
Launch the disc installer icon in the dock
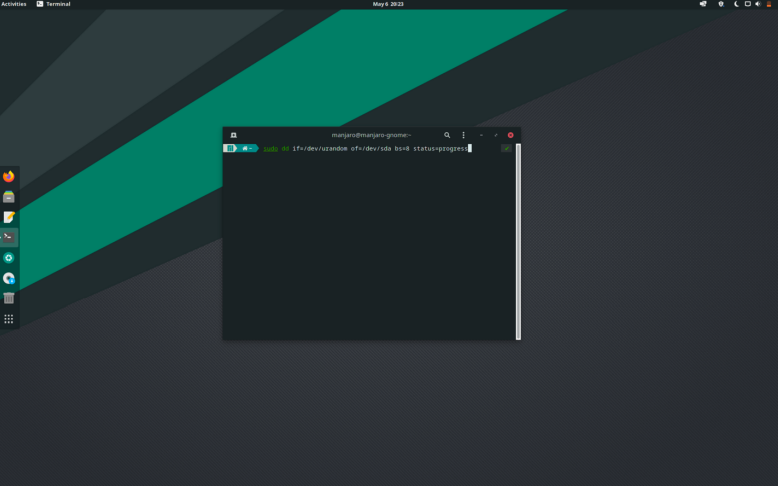pos(9,278)
